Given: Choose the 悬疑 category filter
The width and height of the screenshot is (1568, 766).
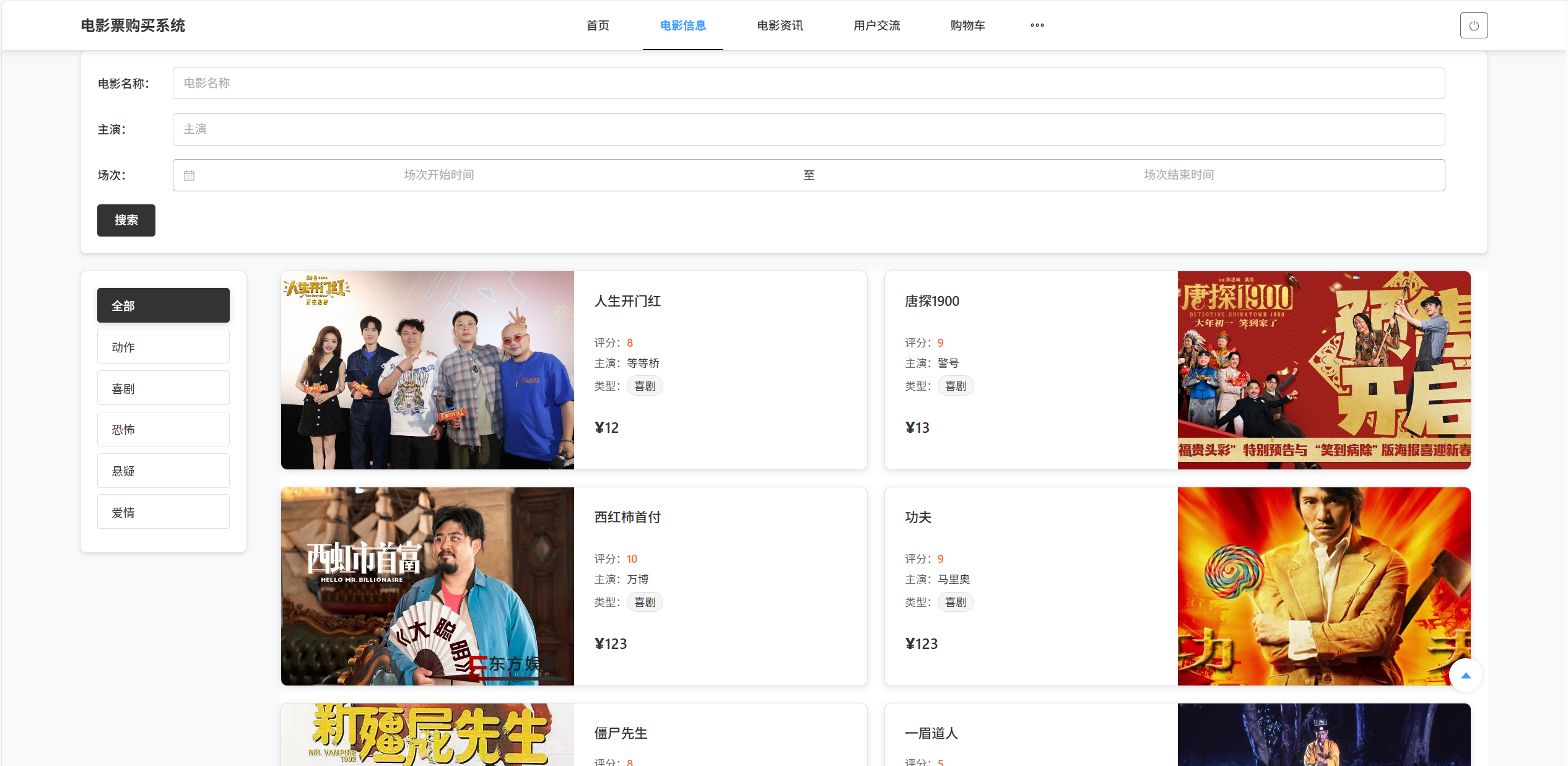Looking at the screenshot, I should pyautogui.click(x=163, y=471).
